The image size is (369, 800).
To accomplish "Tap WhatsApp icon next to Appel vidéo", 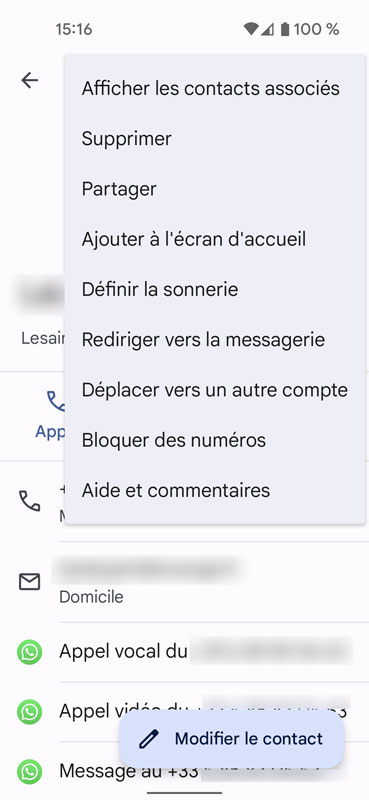I will pyautogui.click(x=30, y=712).
